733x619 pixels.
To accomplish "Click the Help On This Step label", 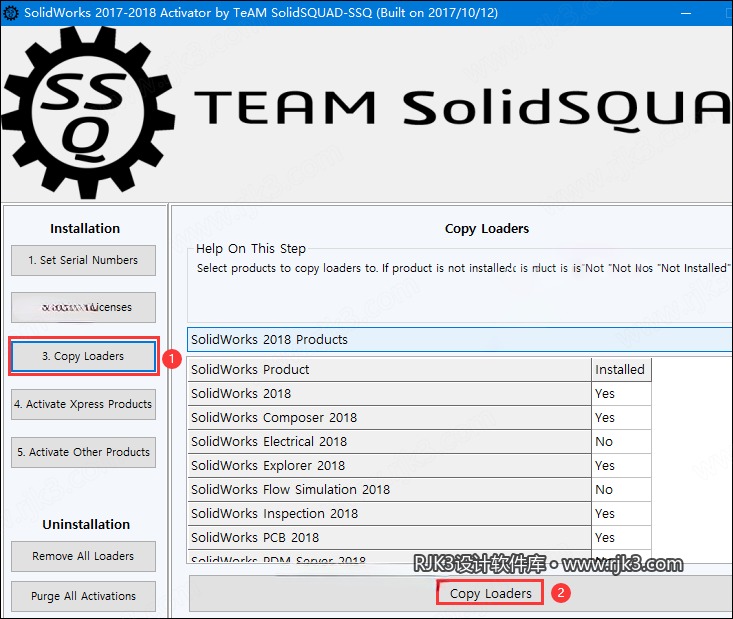I will coord(251,249).
